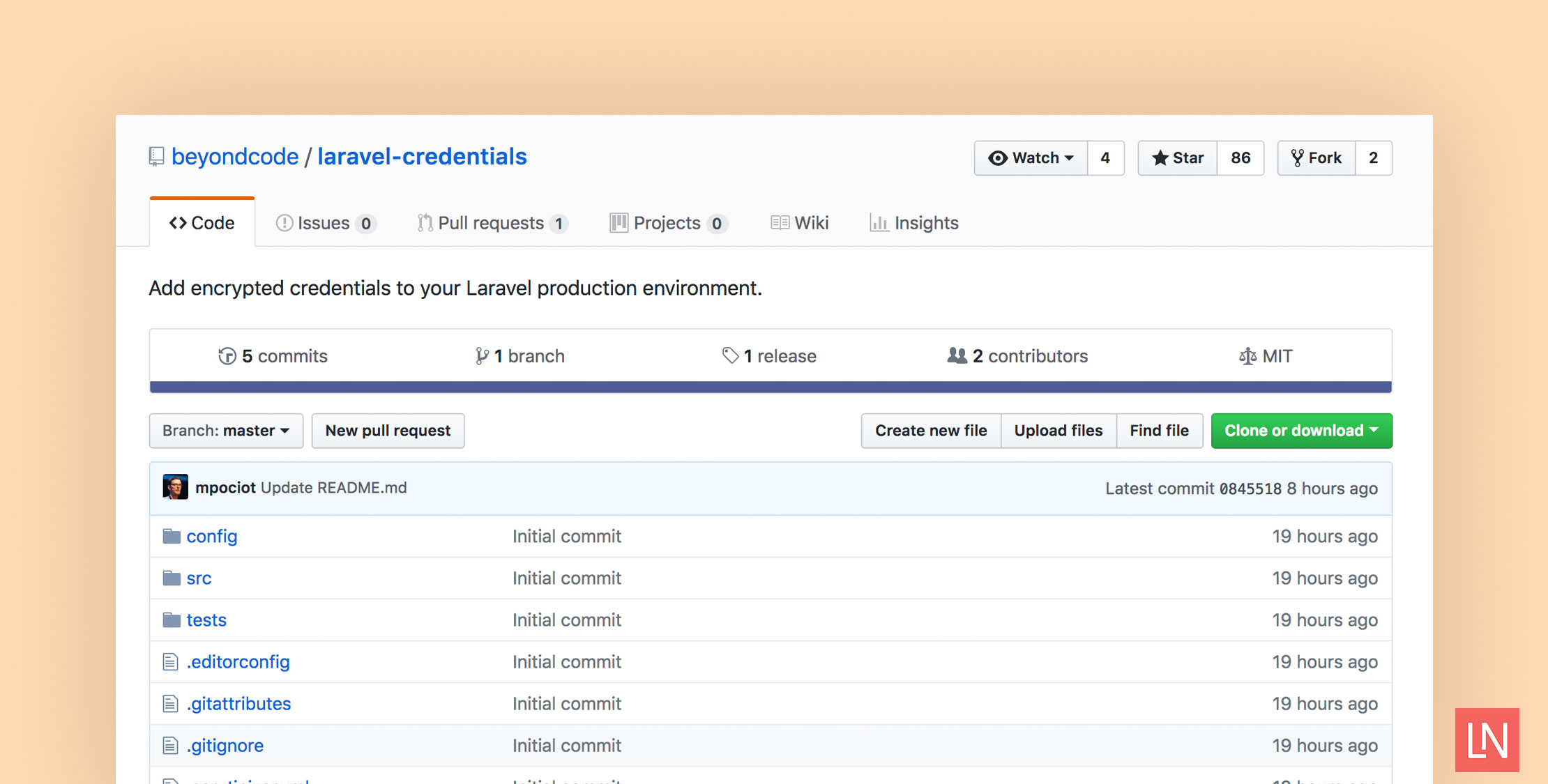The image size is (1548, 784).
Task: Switch to the Code tab
Action: 202,223
